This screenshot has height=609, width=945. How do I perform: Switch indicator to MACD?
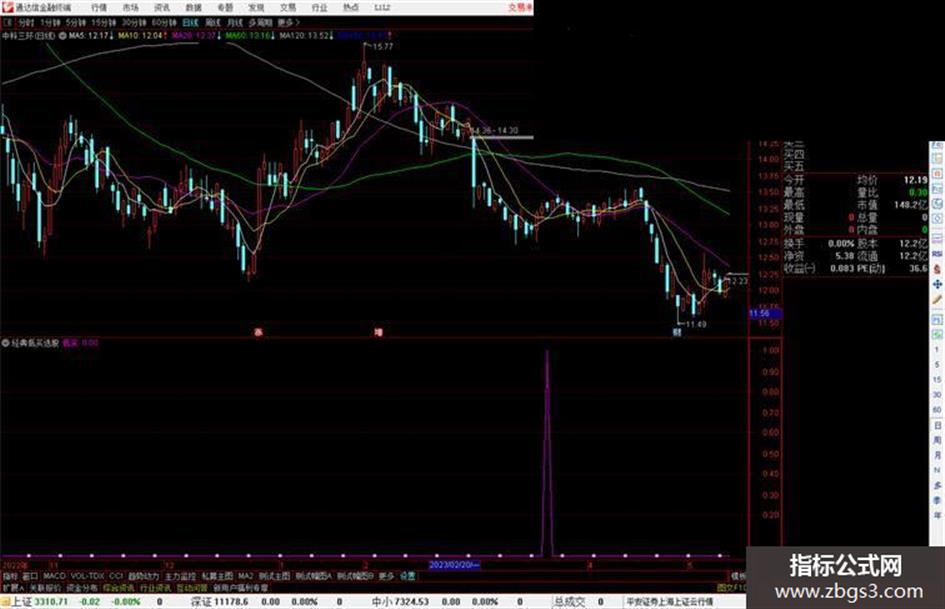(54, 576)
